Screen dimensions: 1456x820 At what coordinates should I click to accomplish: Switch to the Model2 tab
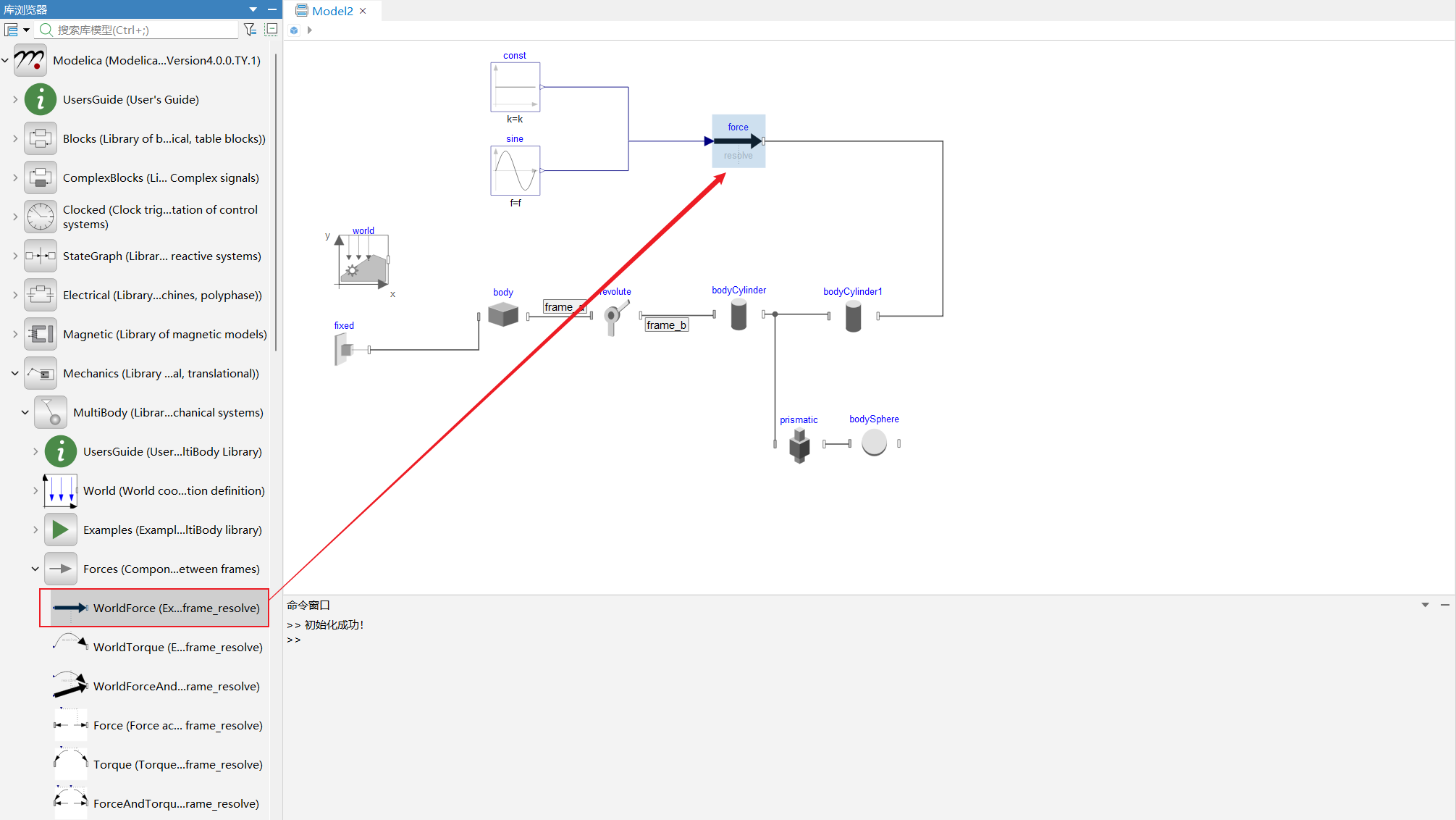[332, 11]
